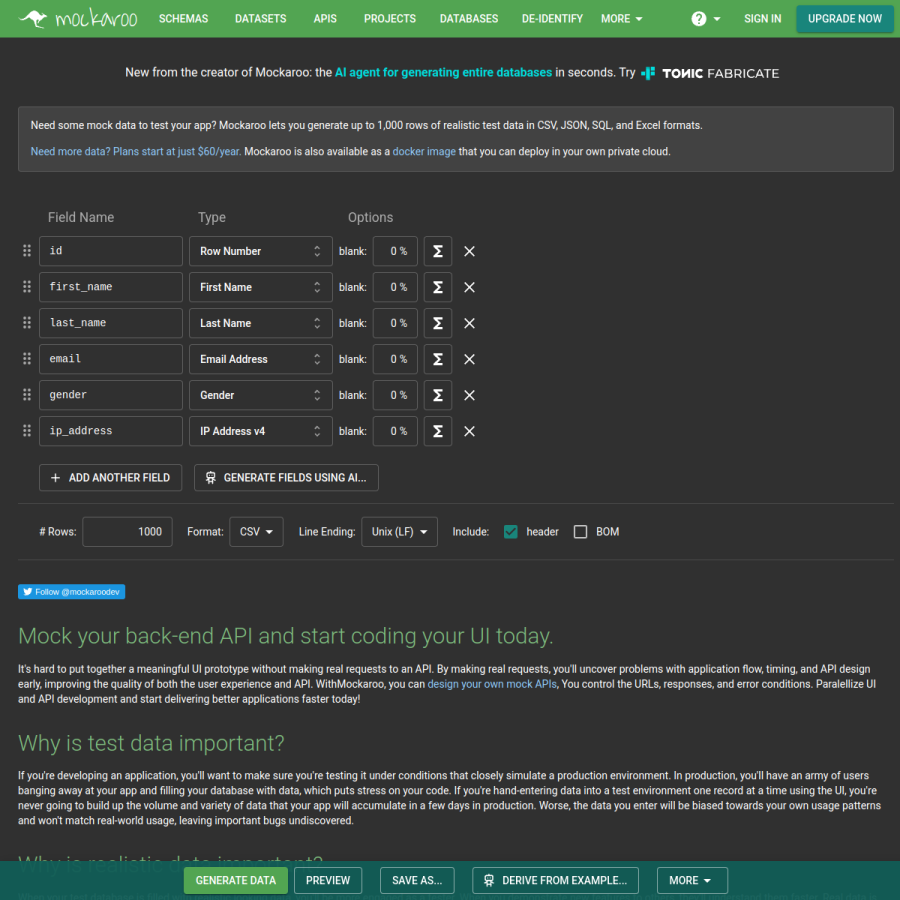The width and height of the screenshot is (900, 900).
Task: Open formula editor for first_name field
Action: [437, 287]
